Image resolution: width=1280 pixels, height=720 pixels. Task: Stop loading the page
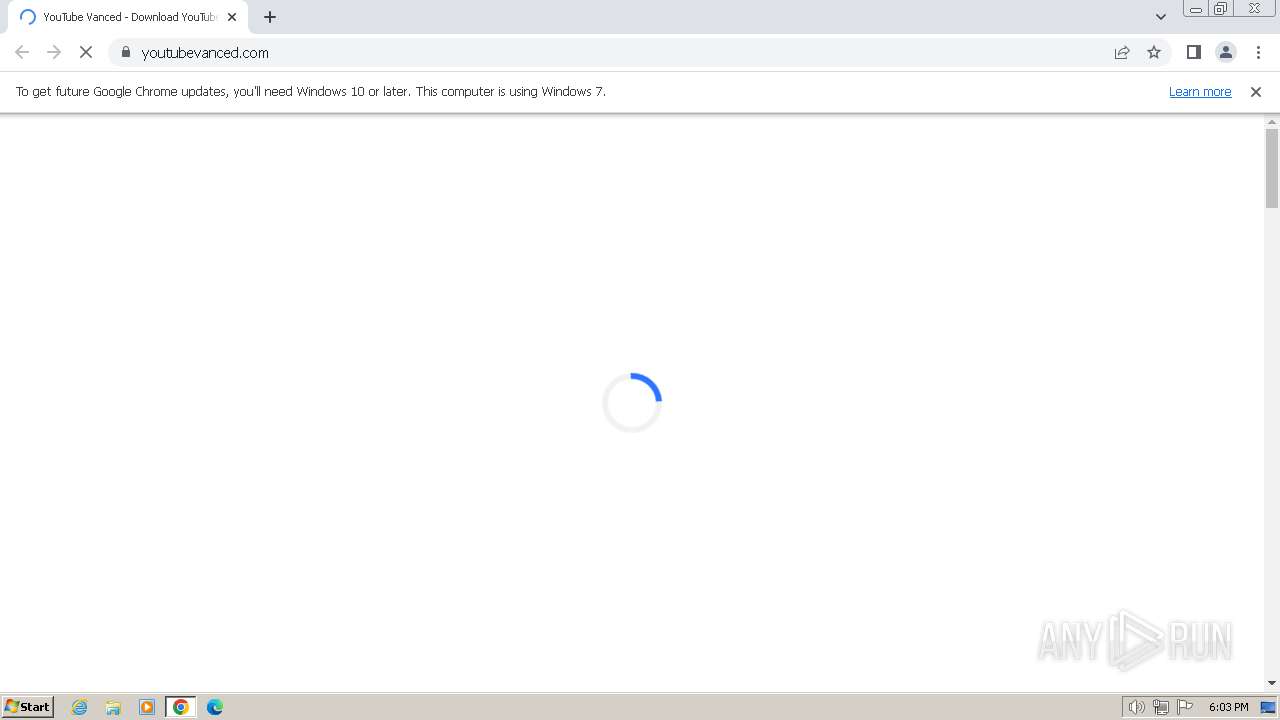tap(86, 52)
